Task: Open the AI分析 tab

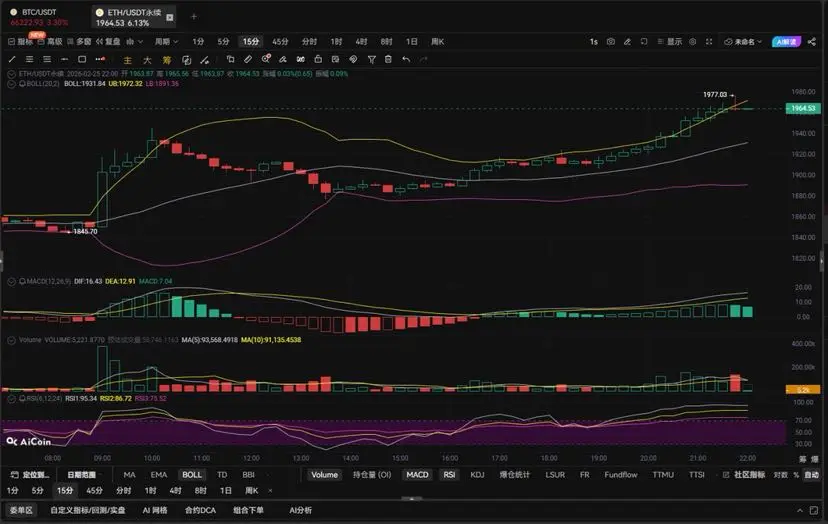Action: tap(300, 510)
